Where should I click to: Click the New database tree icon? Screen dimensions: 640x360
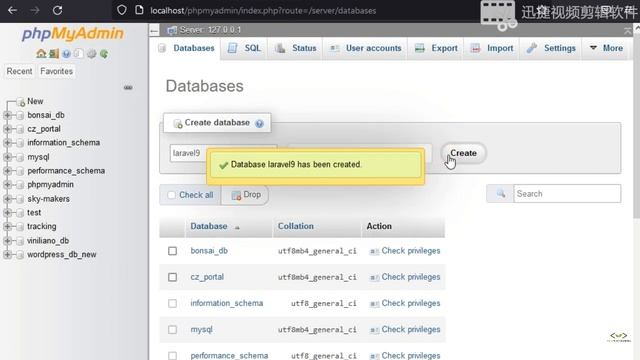tap(20, 102)
